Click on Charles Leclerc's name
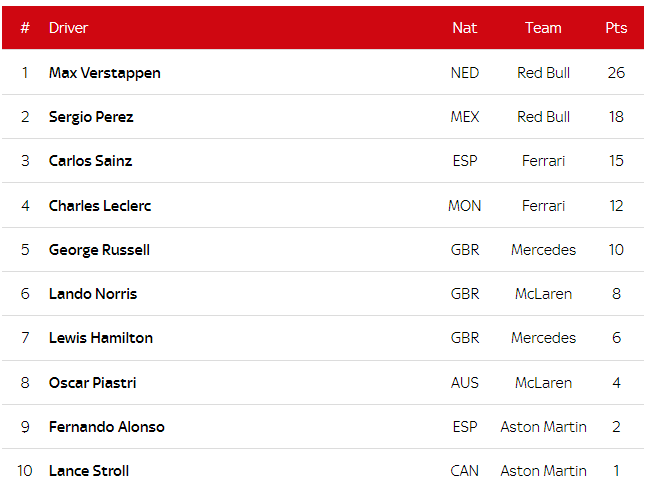 tap(100, 206)
